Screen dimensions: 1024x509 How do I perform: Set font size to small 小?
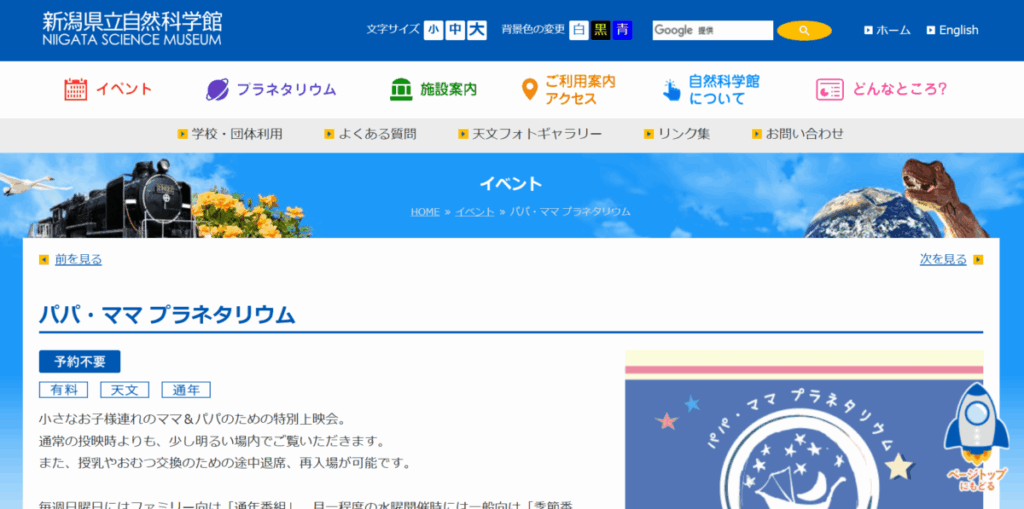tap(433, 30)
